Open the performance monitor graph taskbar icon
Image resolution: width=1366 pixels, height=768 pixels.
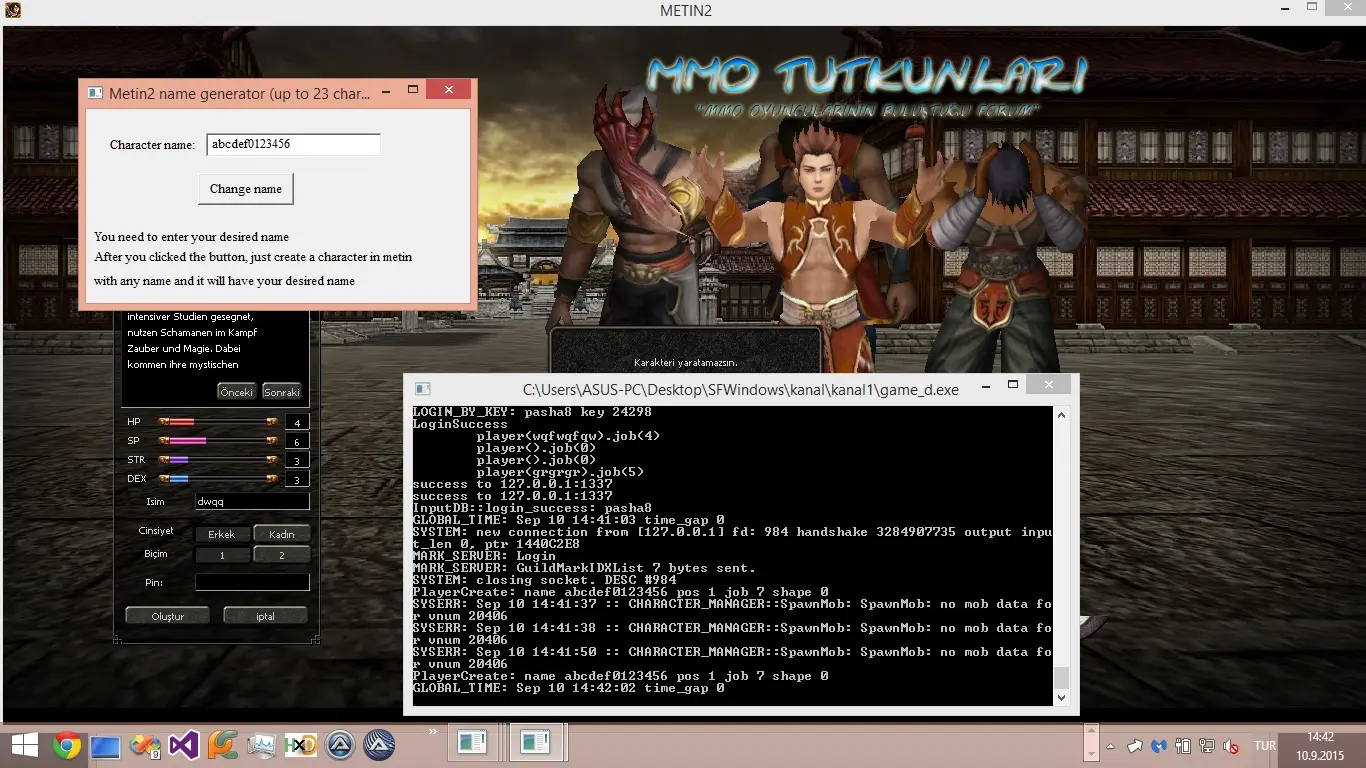pyautogui.click(x=261, y=745)
